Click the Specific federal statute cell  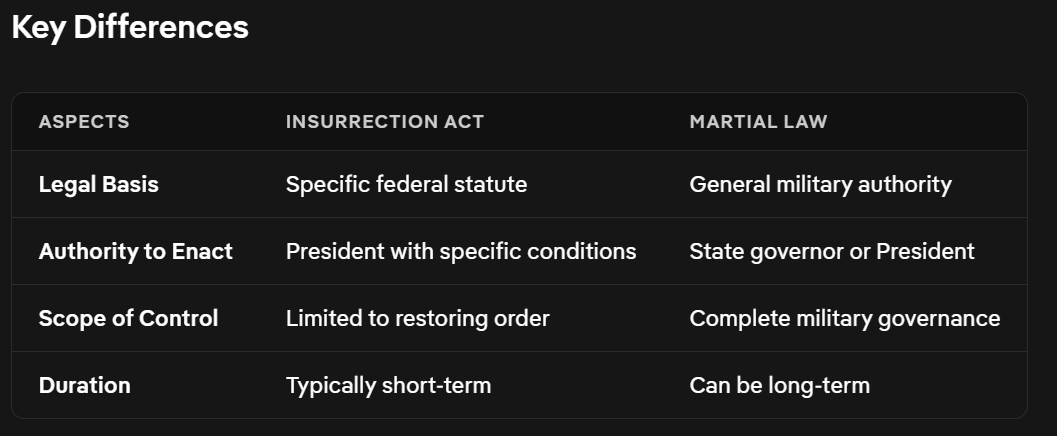[406, 184]
